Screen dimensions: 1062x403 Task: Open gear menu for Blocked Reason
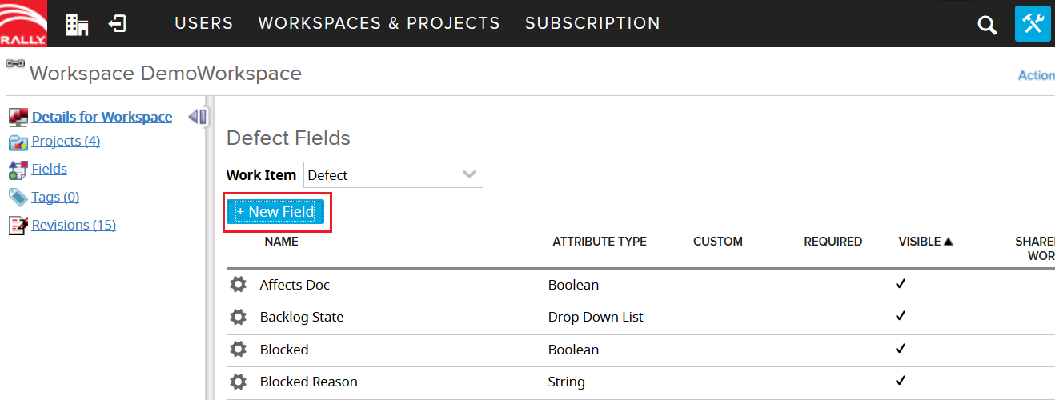click(x=238, y=381)
